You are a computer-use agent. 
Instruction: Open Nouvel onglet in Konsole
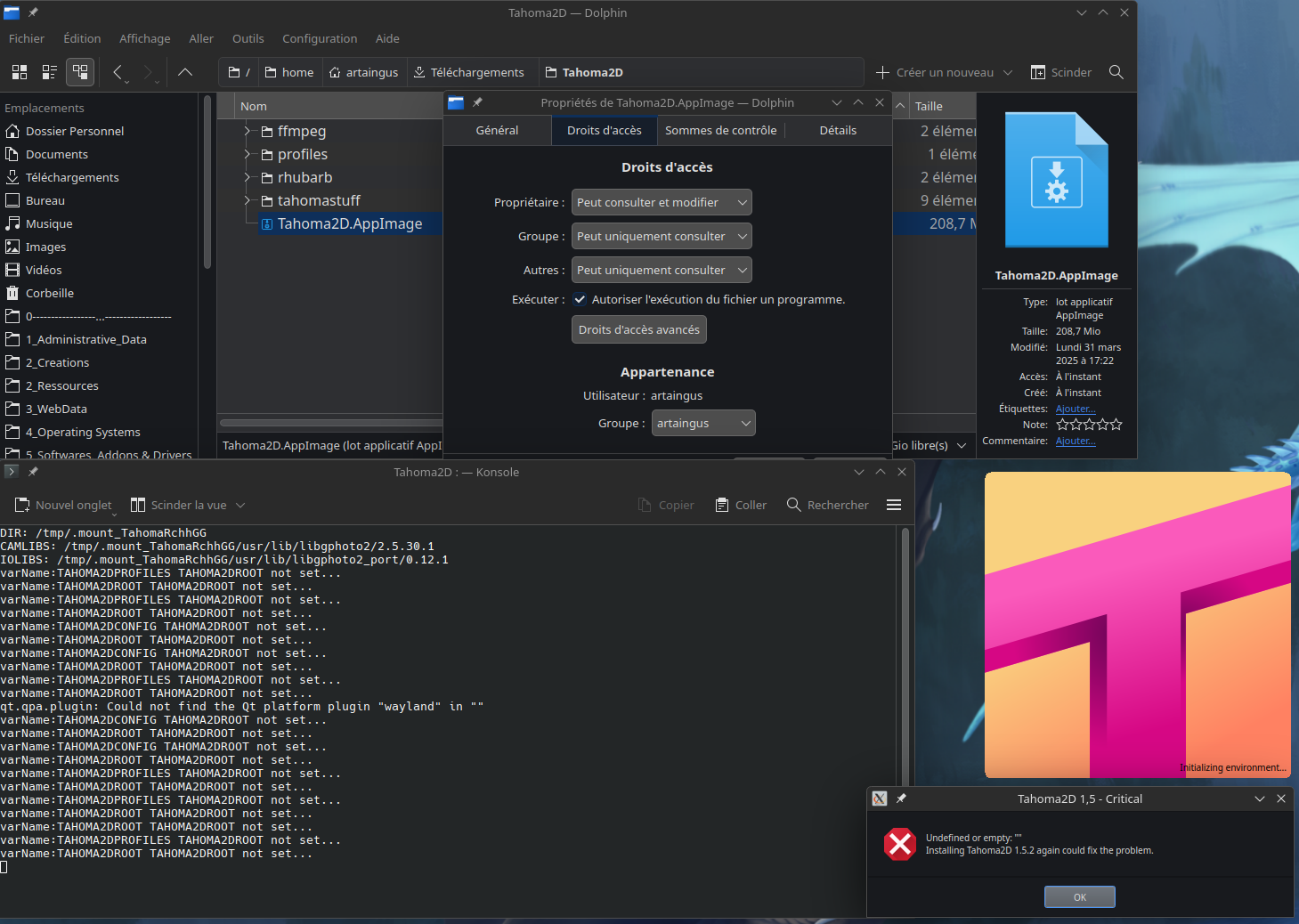coord(63,505)
